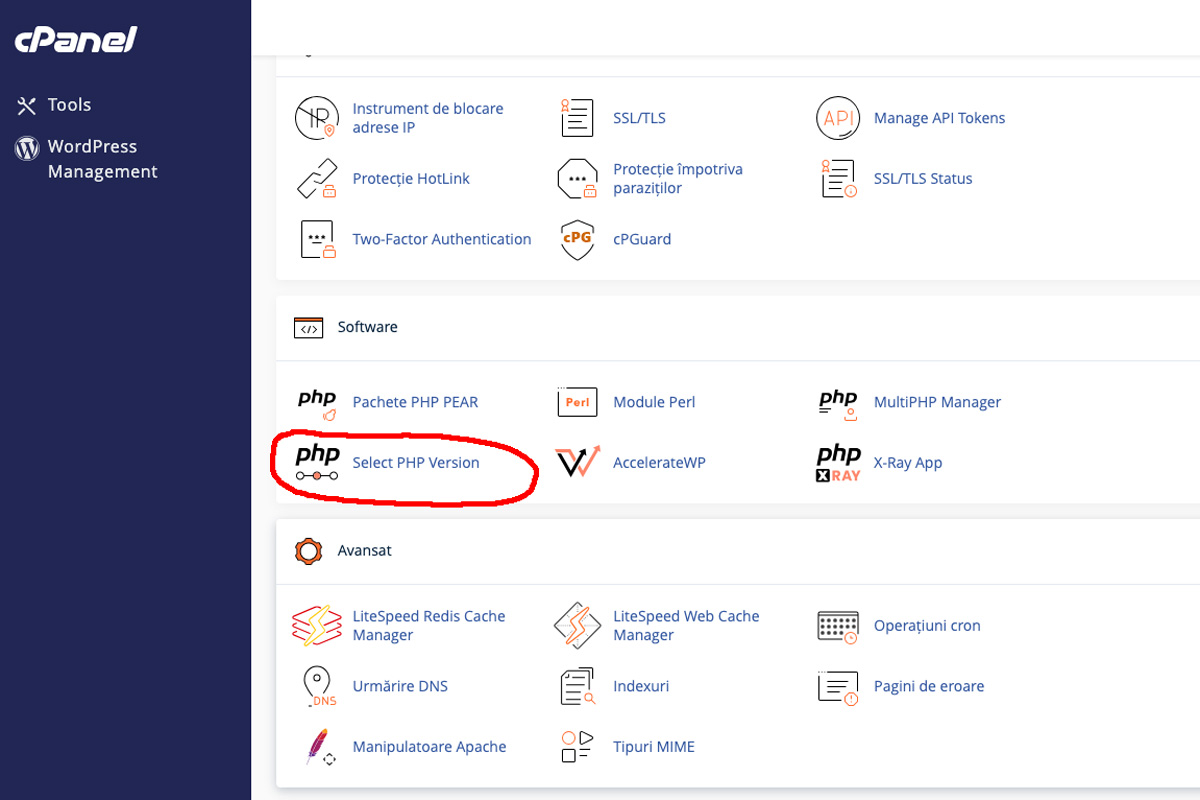Open Manage API Tokens link
1200x800 pixels.
tap(939, 118)
